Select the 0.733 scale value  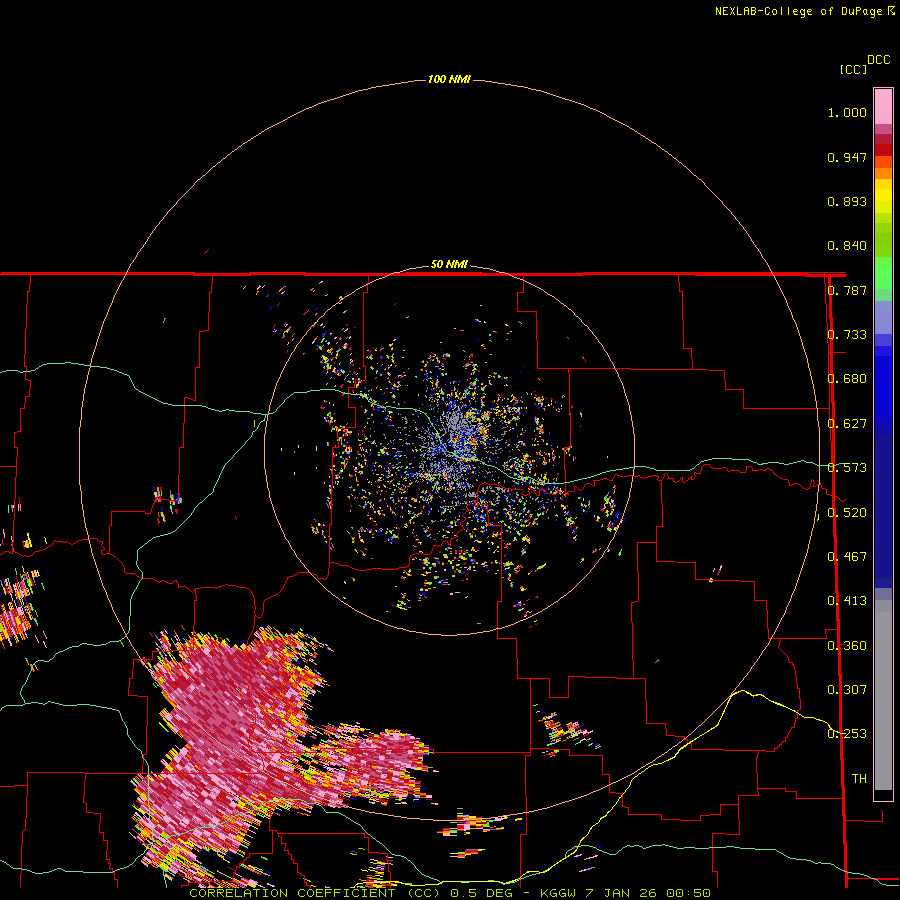pos(847,335)
